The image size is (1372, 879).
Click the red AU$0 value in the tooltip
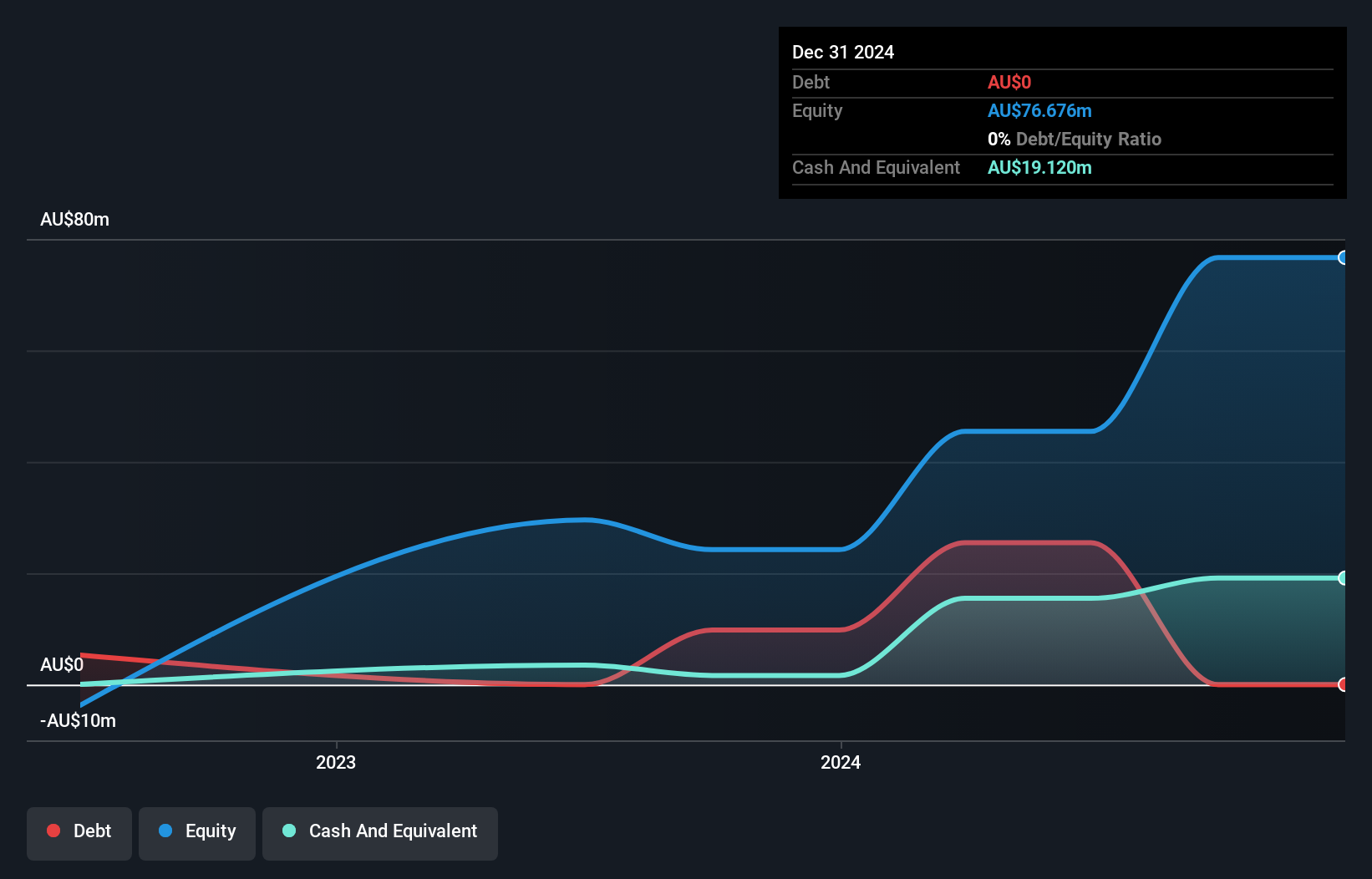click(1009, 82)
